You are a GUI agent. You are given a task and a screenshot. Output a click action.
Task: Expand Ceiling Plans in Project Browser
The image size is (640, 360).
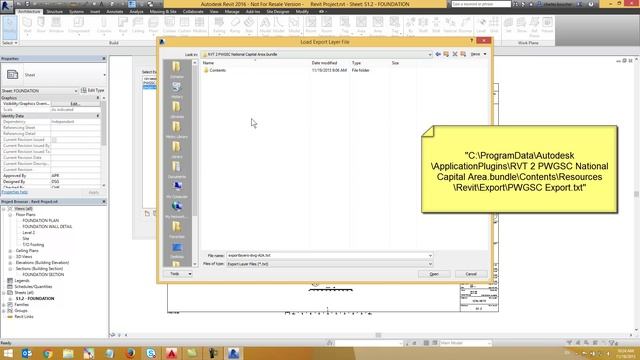point(10,251)
